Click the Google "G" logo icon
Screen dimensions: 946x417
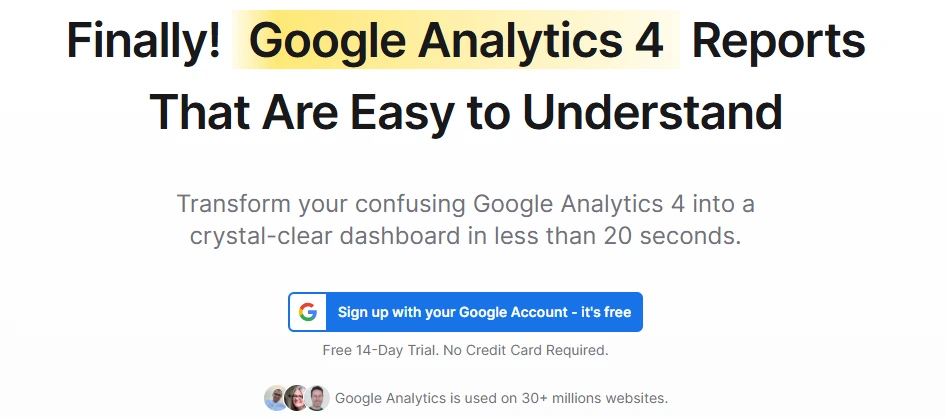[308, 312]
